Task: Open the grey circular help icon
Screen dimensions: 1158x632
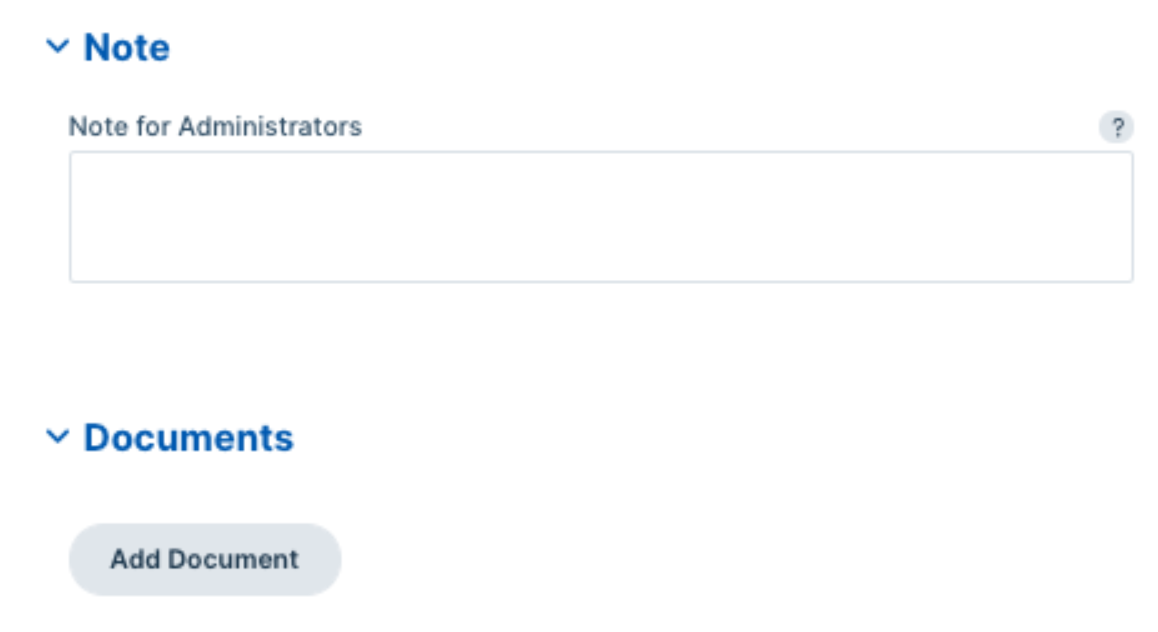Action: coord(1116,127)
